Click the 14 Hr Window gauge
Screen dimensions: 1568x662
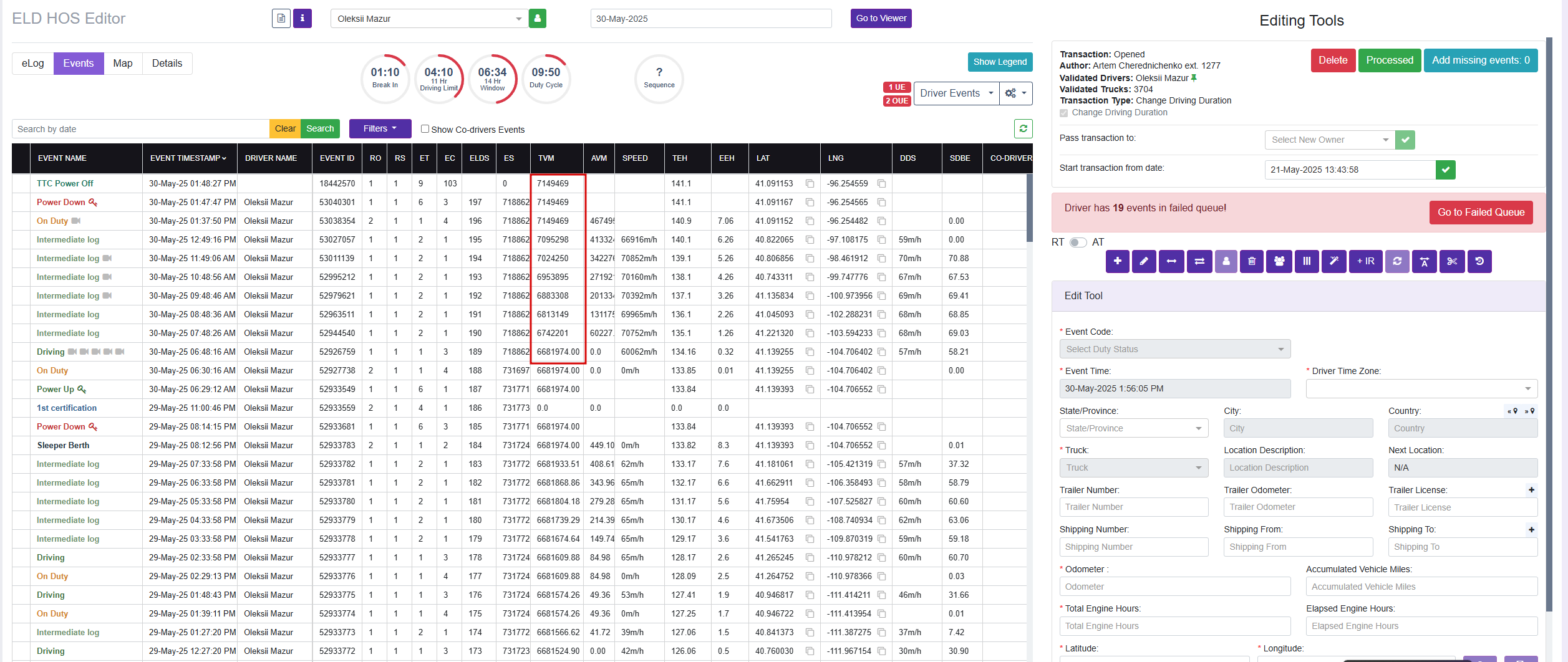(x=492, y=79)
